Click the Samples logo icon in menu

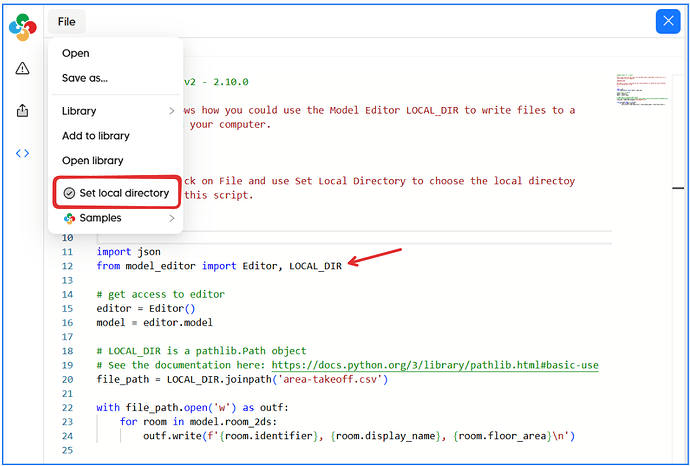coord(68,218)
